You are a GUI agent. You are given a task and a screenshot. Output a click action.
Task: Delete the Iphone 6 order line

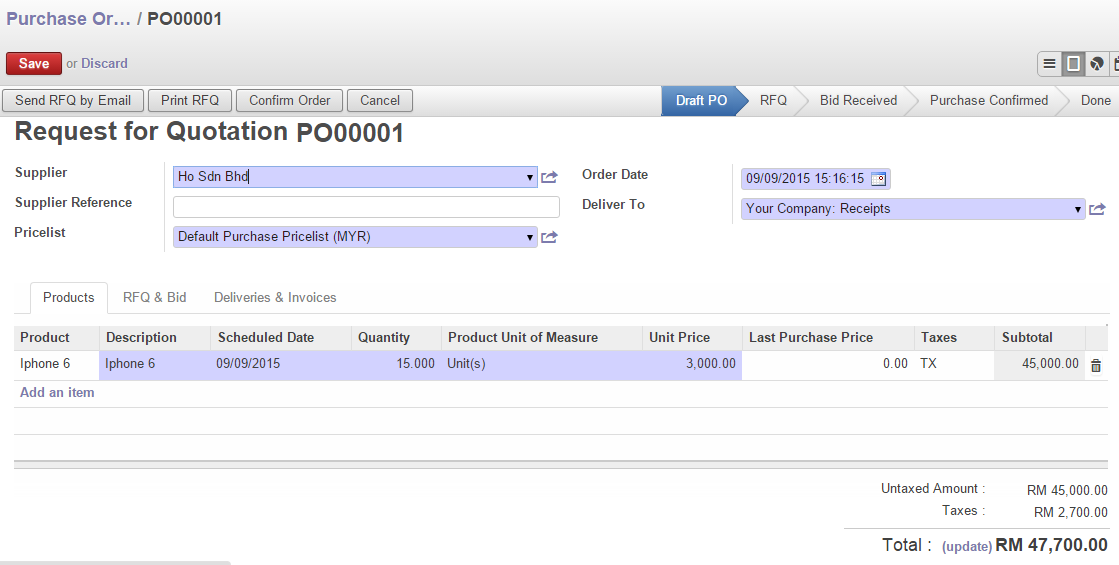[1096, 366]
